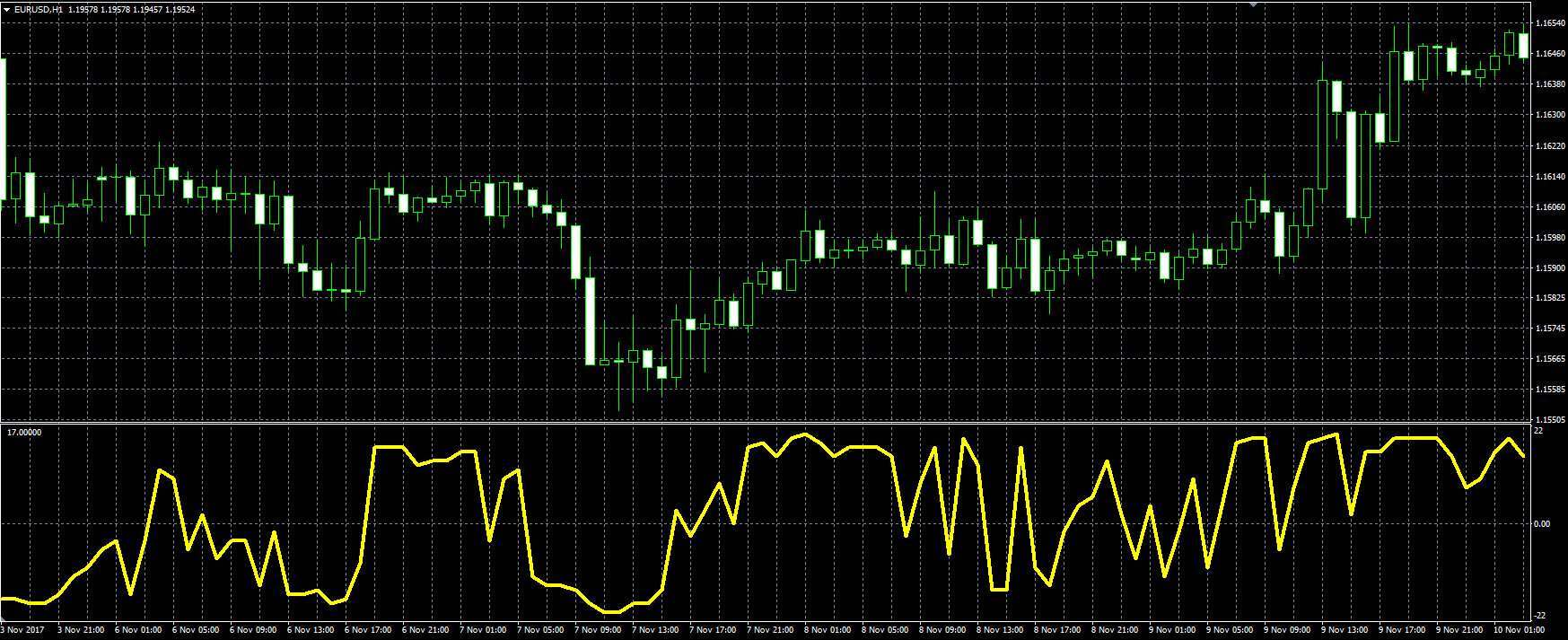Click the 8 Nov 01:00 time label
The height and width of the screenshot is (640, 1568).
[828, 630]
